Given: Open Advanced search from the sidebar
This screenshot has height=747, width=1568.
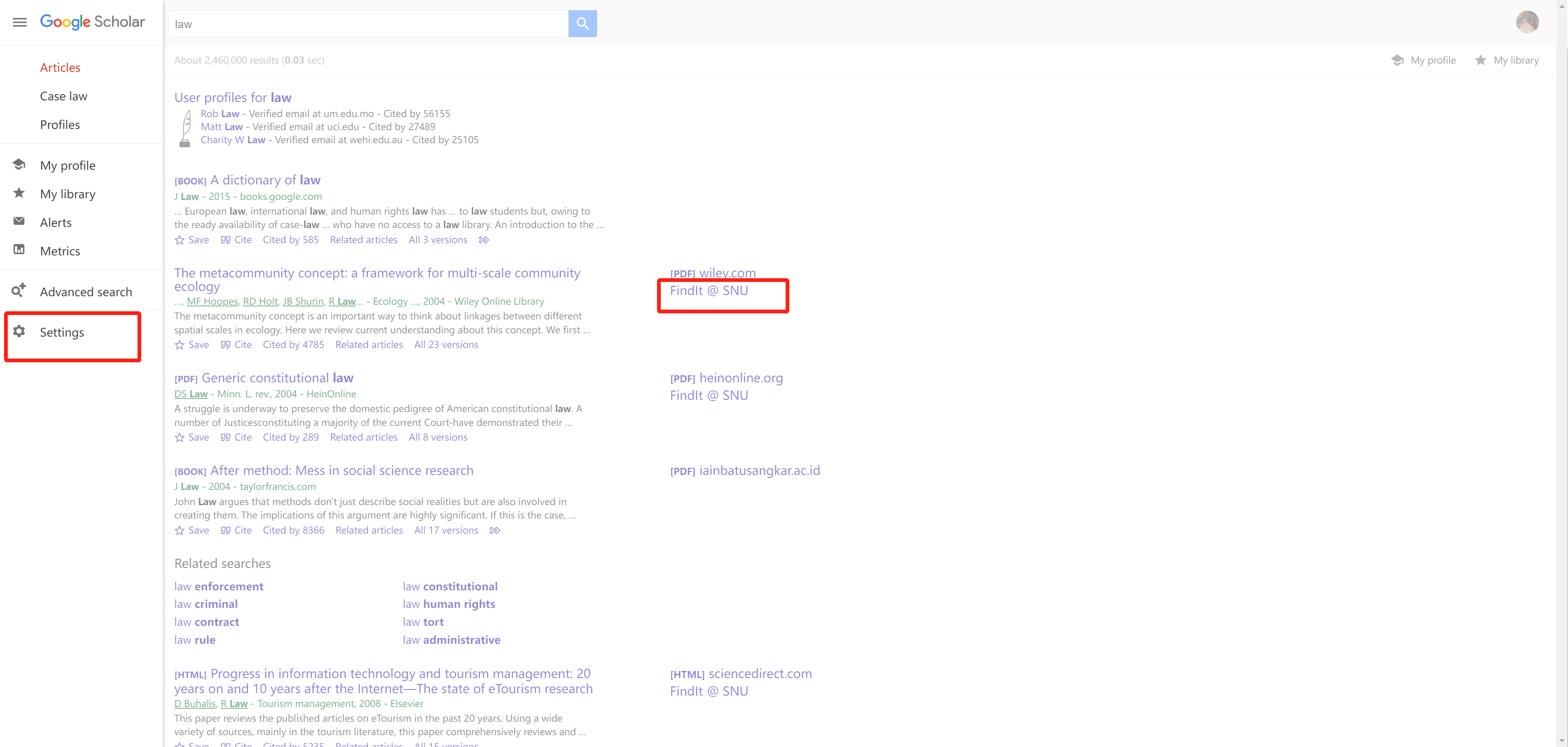Looking at the screenshot, I should coord(86,292).
